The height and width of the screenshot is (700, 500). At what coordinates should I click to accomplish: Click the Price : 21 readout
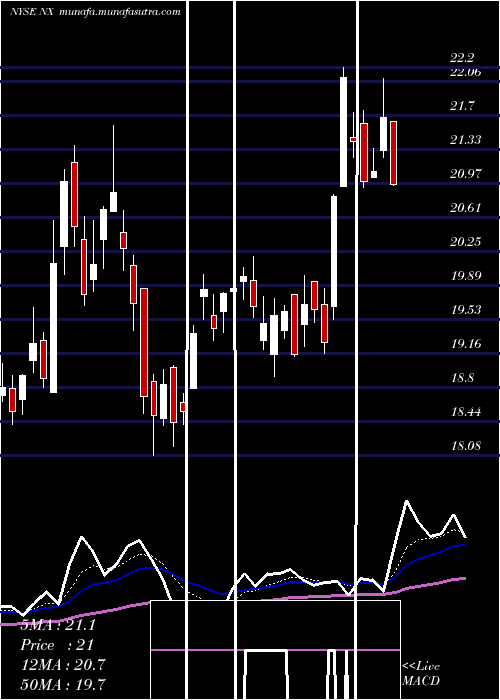coord(57,645)
